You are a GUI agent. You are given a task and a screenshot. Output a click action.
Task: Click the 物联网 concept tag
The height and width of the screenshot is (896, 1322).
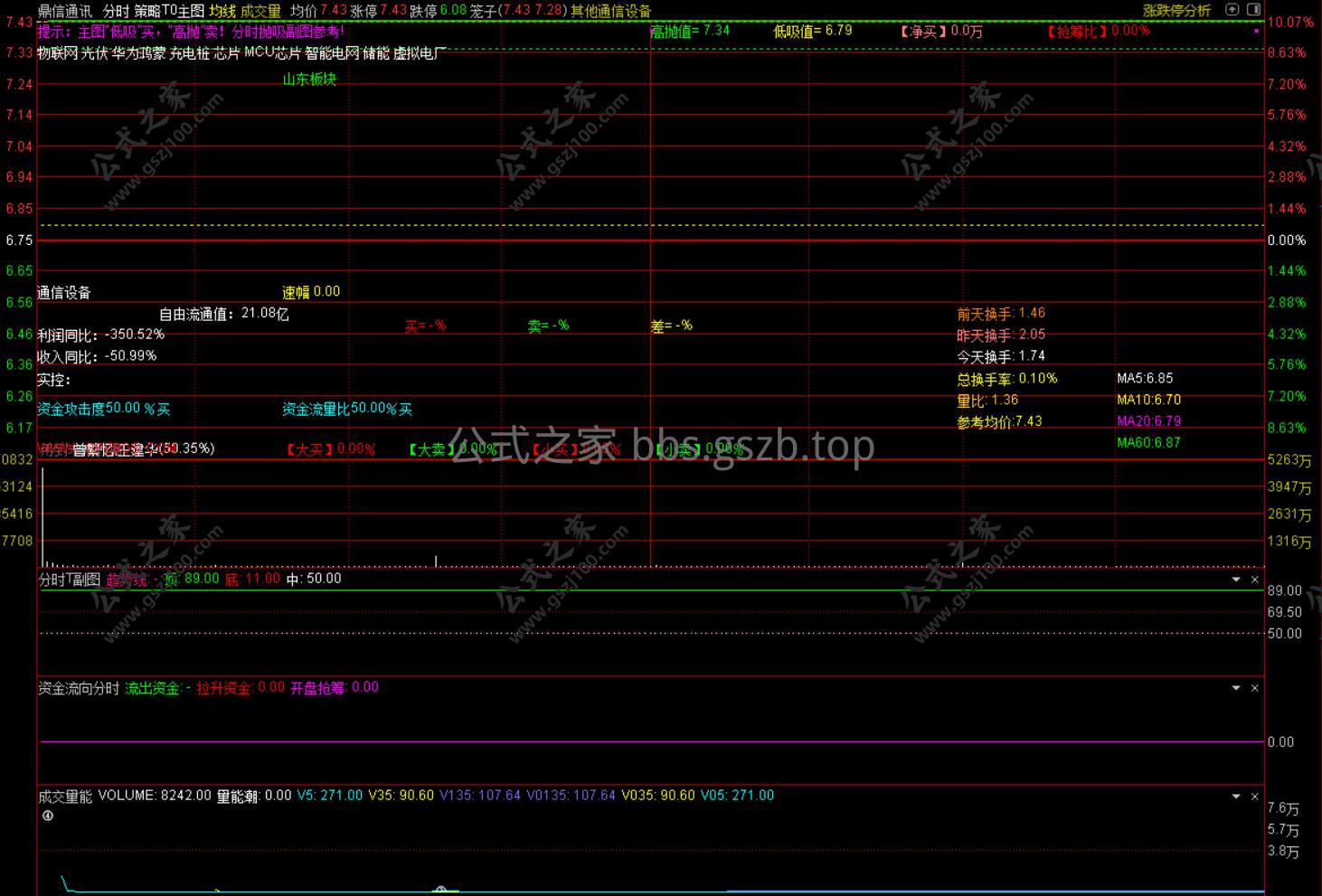click(57, 53)
